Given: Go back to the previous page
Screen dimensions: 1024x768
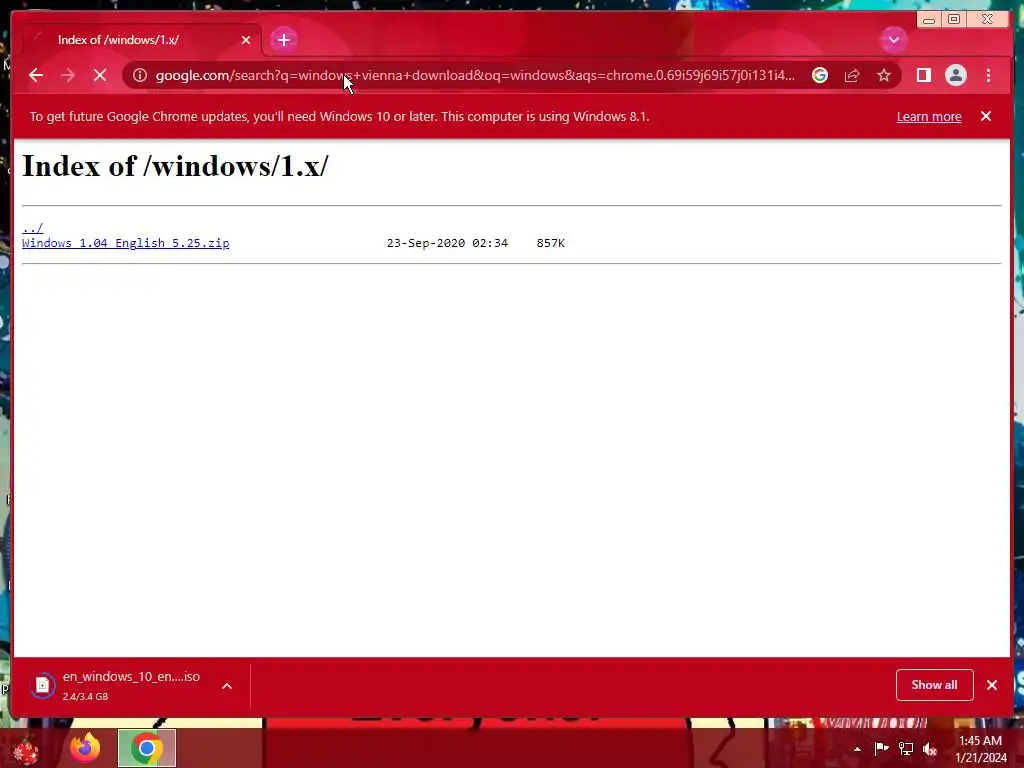Looking at the screenshot, I should click(36, 75).
